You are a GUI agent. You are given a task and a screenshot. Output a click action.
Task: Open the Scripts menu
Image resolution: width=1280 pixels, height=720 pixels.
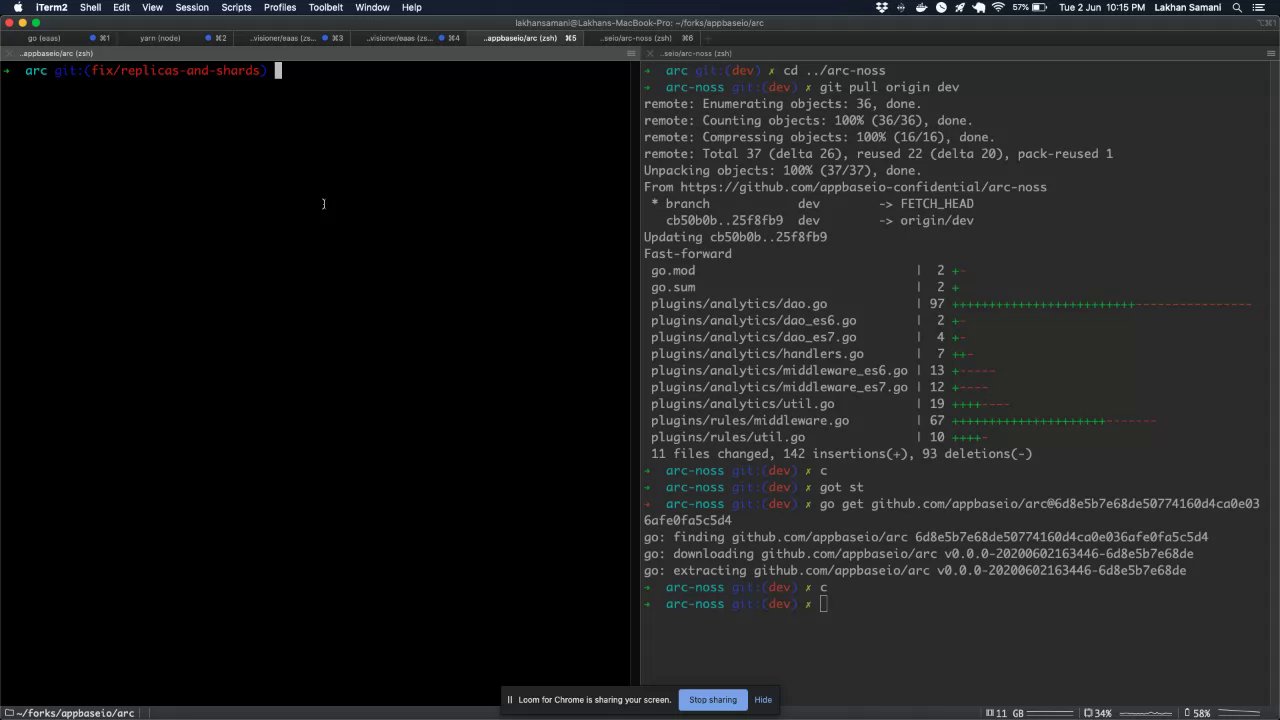pos(236,7)
